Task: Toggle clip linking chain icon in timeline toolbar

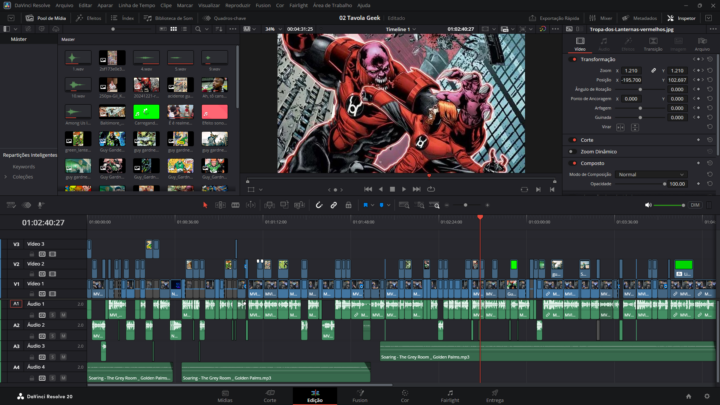Action: pos(334,205)
